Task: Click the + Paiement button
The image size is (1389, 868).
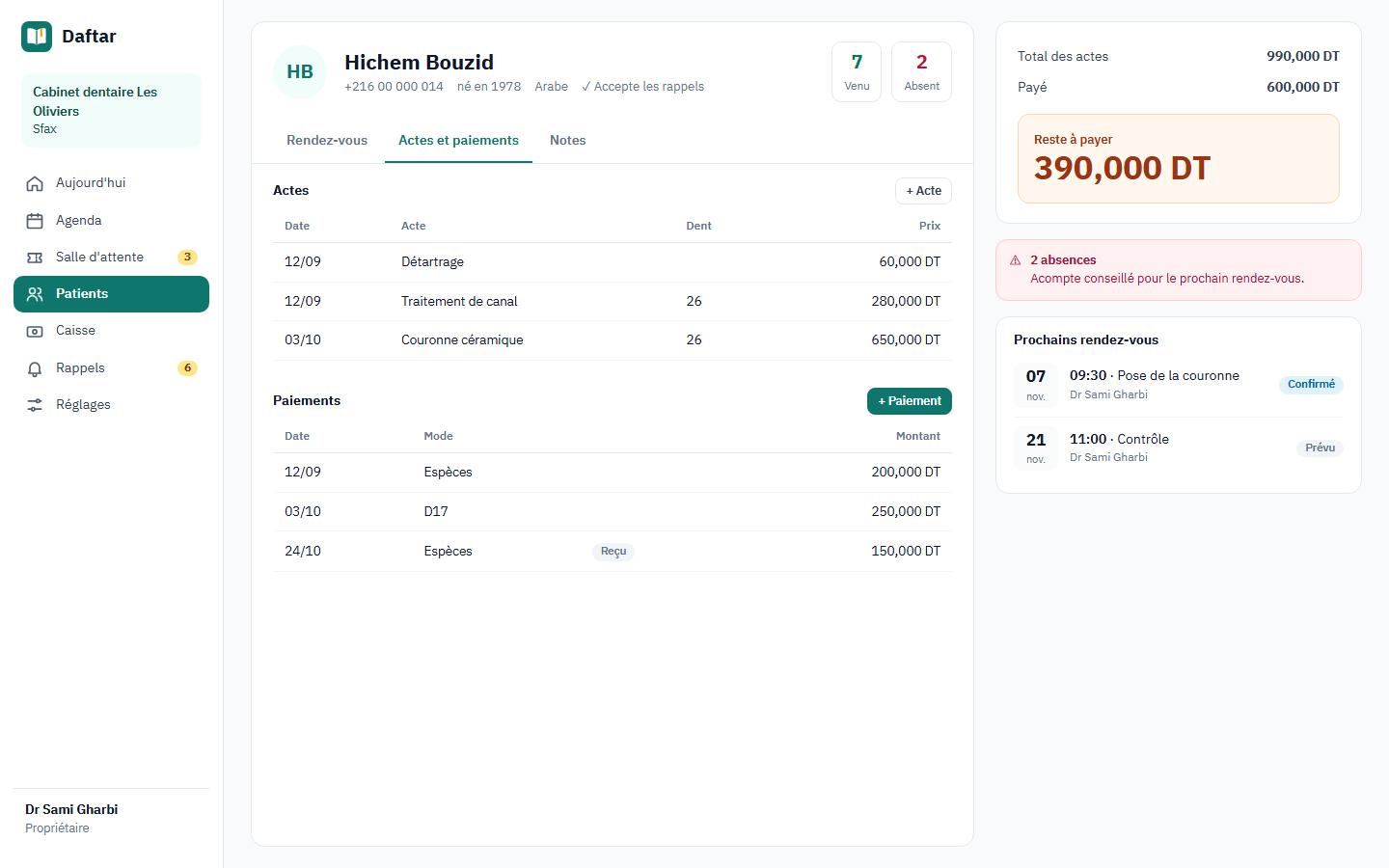Action: [910, 401]
